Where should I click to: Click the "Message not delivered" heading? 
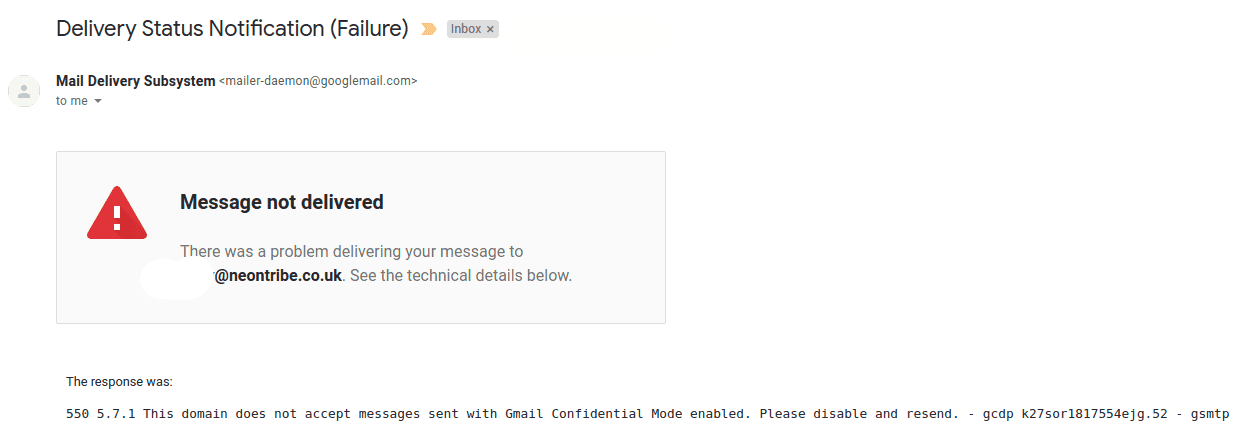pyautogui.click(x=282, y=202)
